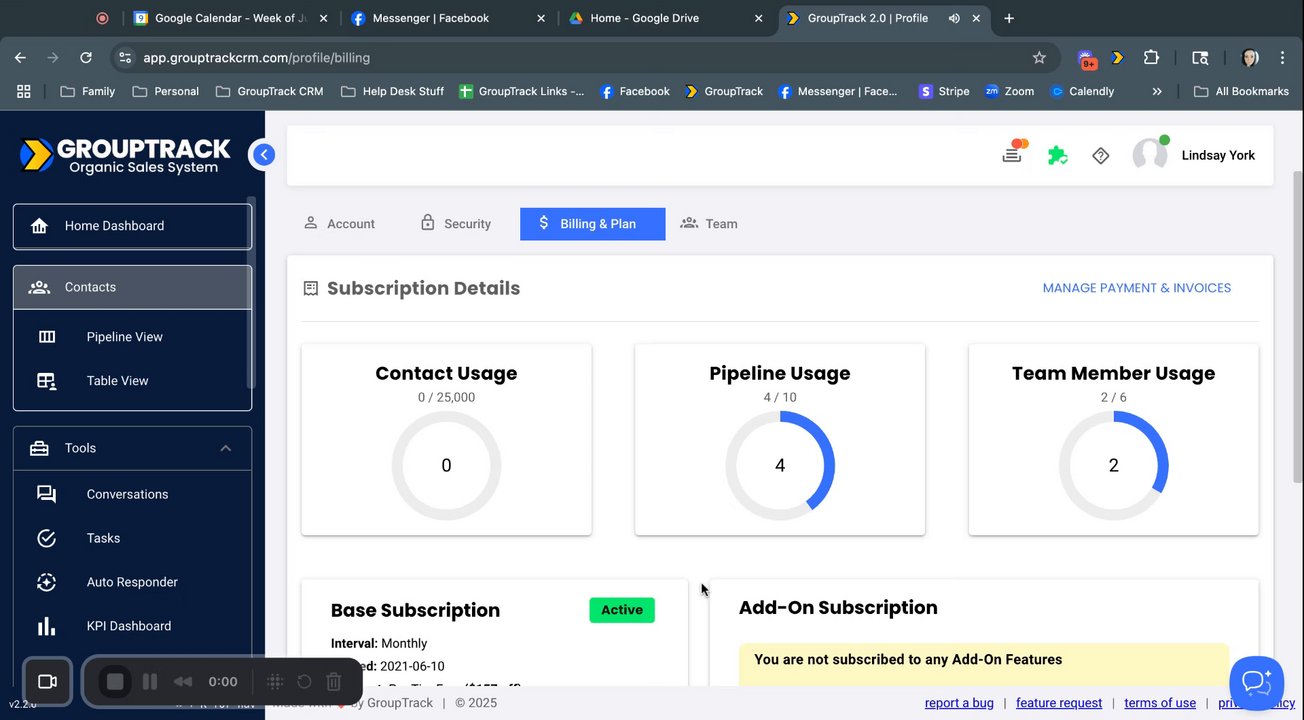Image resolution: width=1304 pixels, height=720 pixels.
Task: Restart the recording with circular arrow
Action: click(305, 681)
